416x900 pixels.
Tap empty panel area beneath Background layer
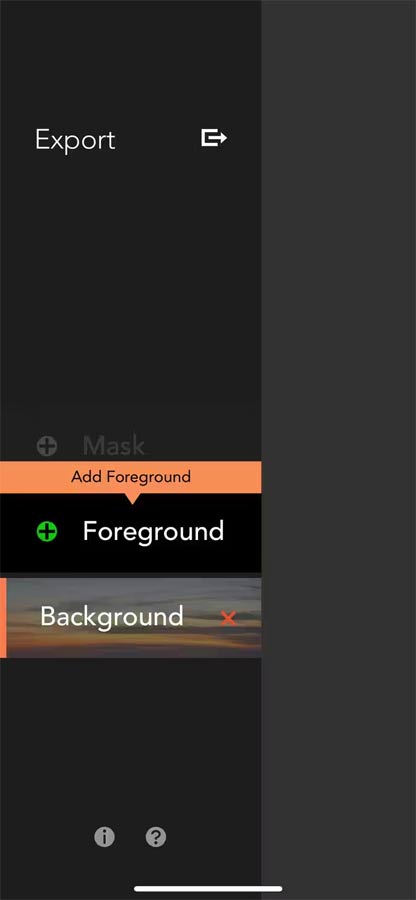(131, 735)
